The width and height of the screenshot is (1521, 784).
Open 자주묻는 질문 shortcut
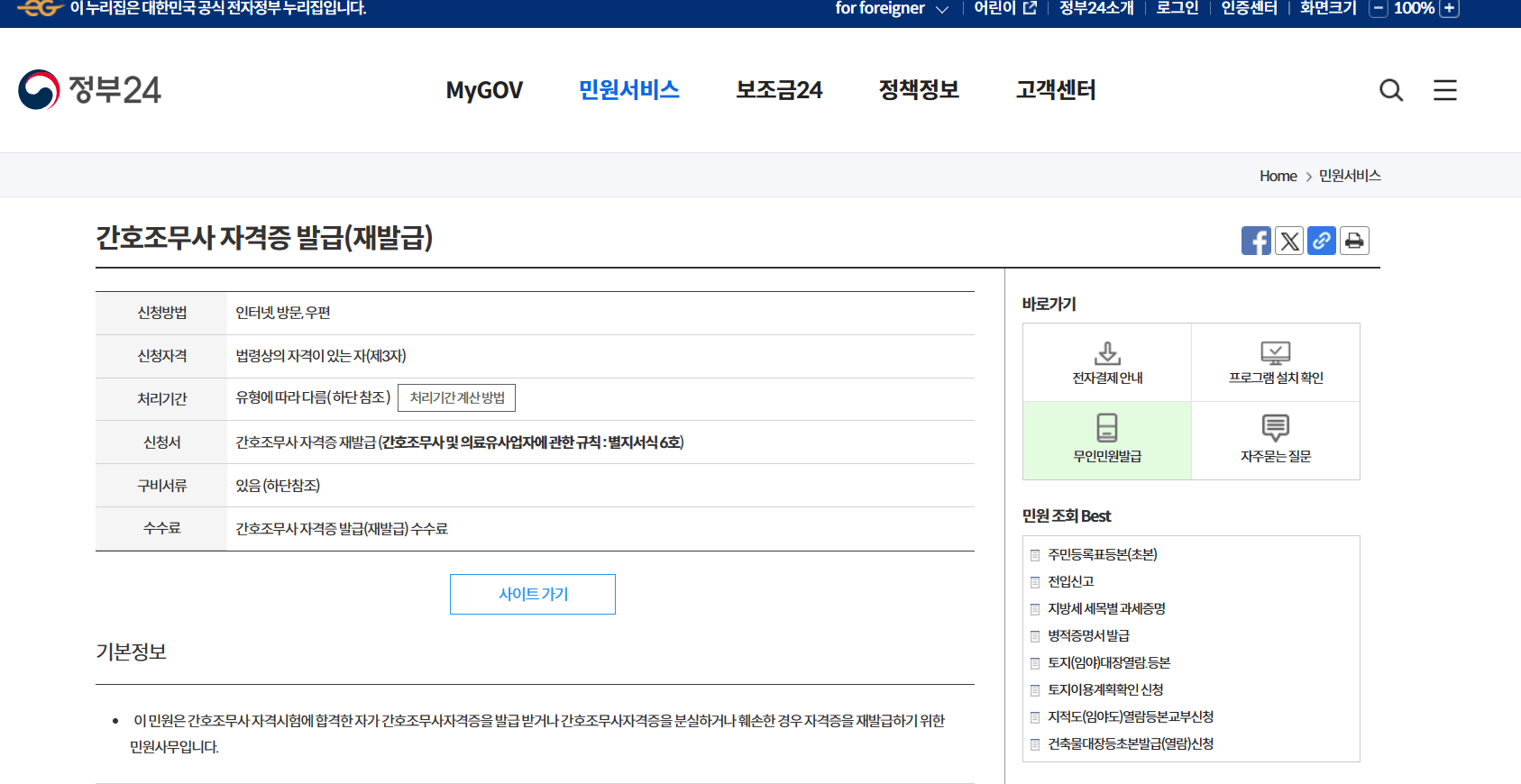[x=1276, y=441]
